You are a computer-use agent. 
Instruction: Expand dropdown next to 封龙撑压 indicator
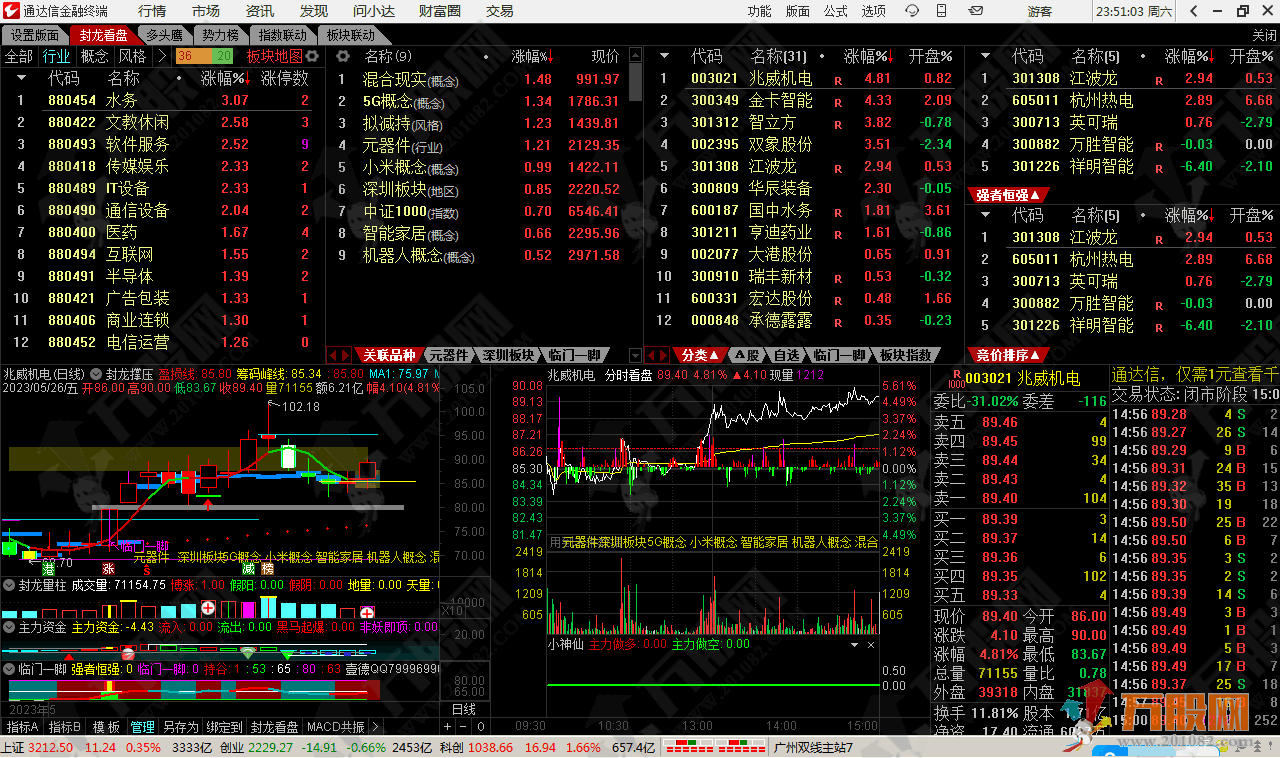click(x=97, y=374)
